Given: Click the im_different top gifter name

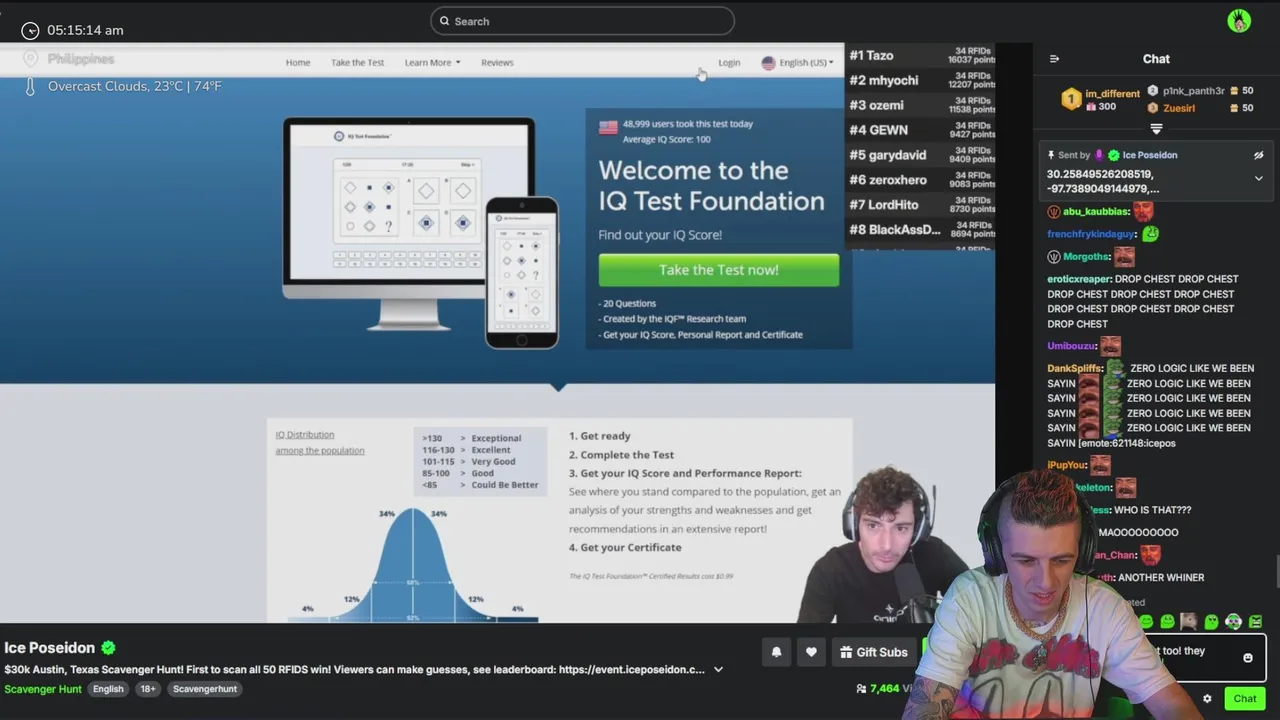Looking at the screenshot, I should 1113,93.
